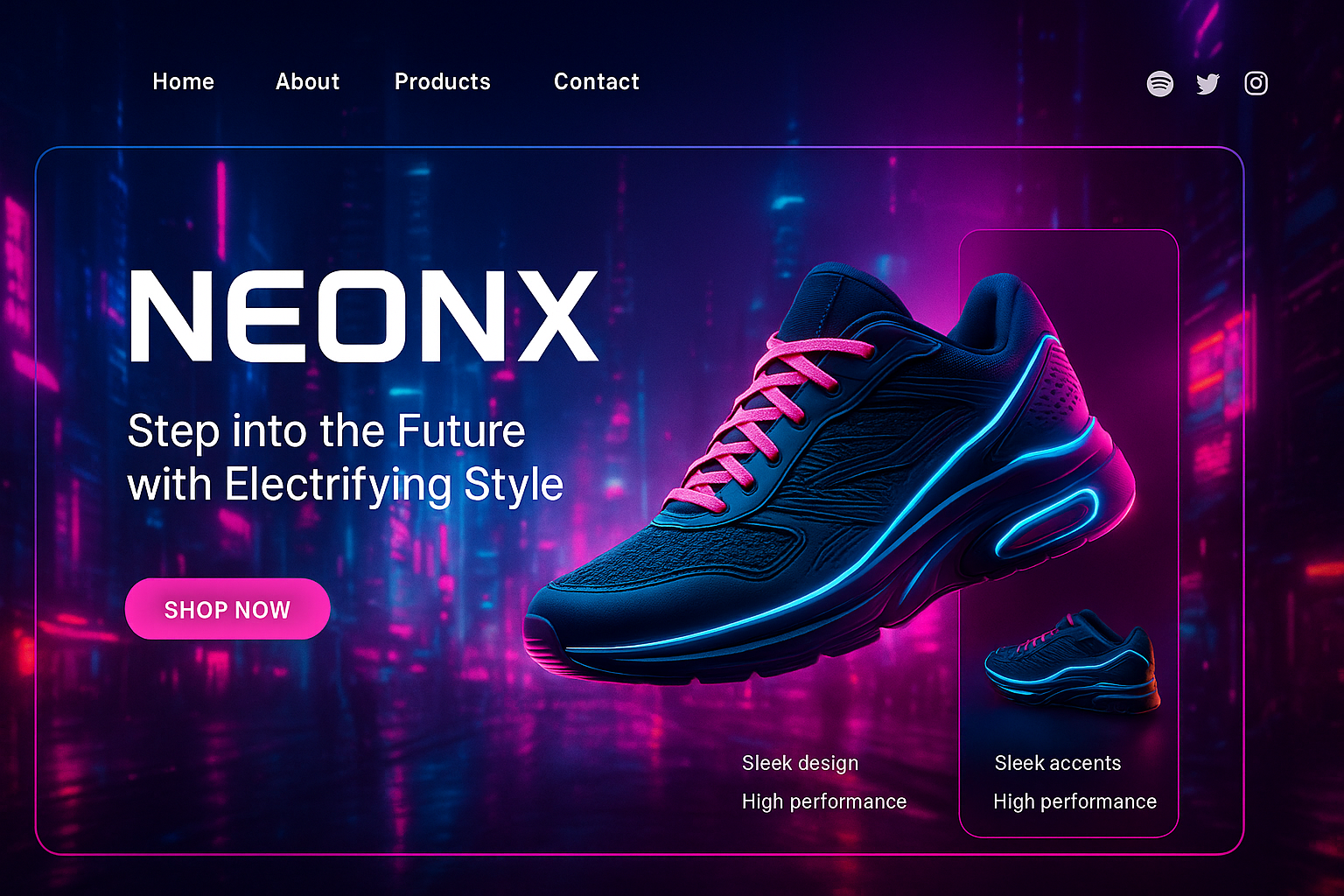The image size is (1344, 896).
Task: Select the small sneaker thumbnail
Action: (x=1071, y=659)
